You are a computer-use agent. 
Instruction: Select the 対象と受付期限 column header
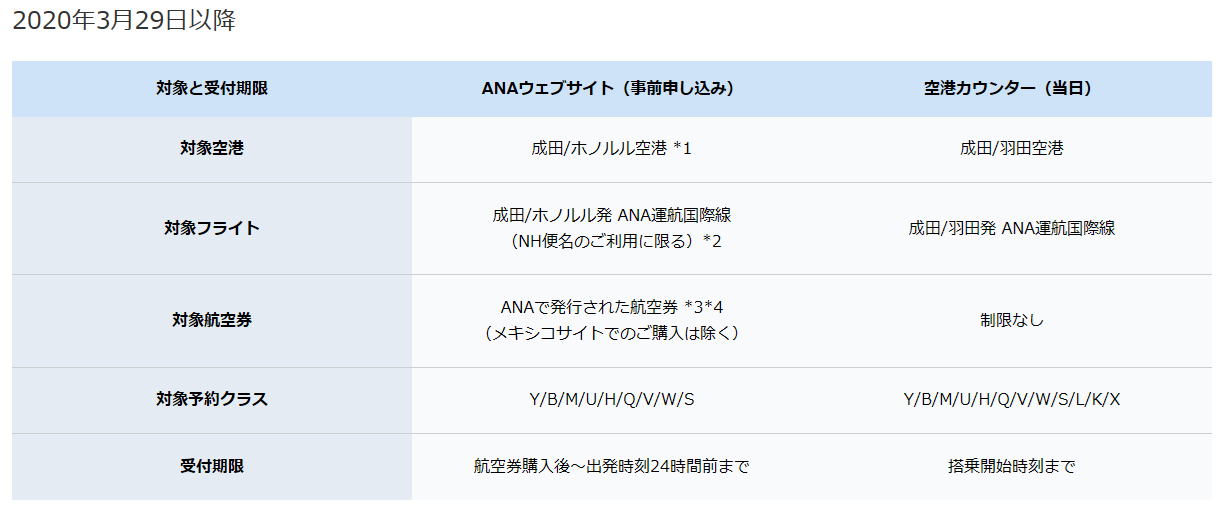tap(212, 88)
